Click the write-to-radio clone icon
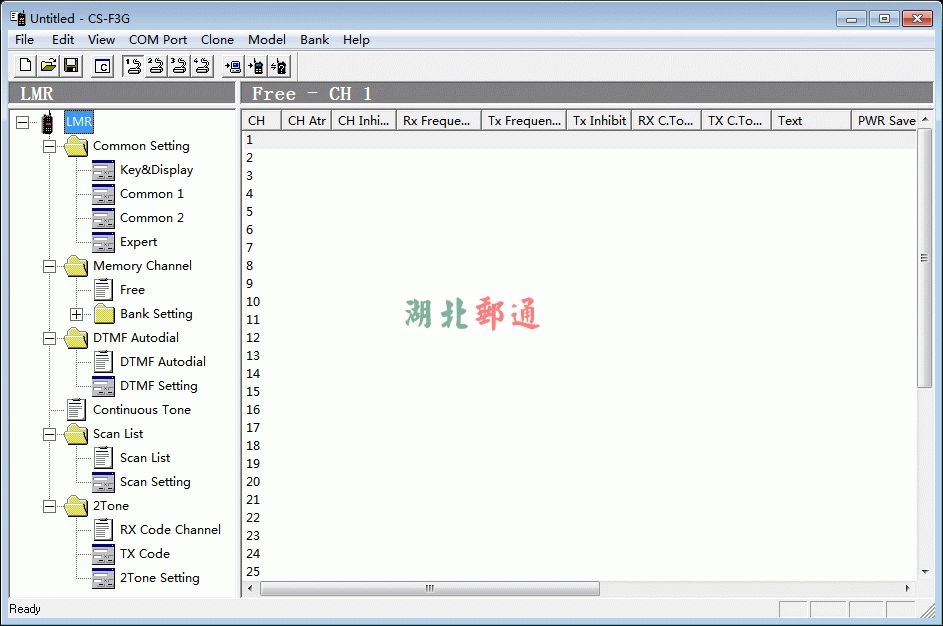Screen dimensions: 943x626 (256, 66)
